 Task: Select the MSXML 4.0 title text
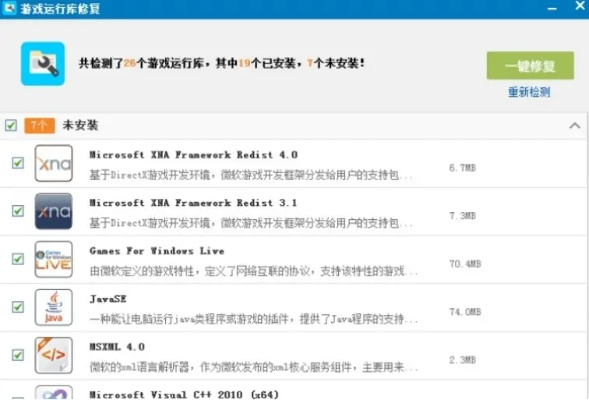click(117, 347)
